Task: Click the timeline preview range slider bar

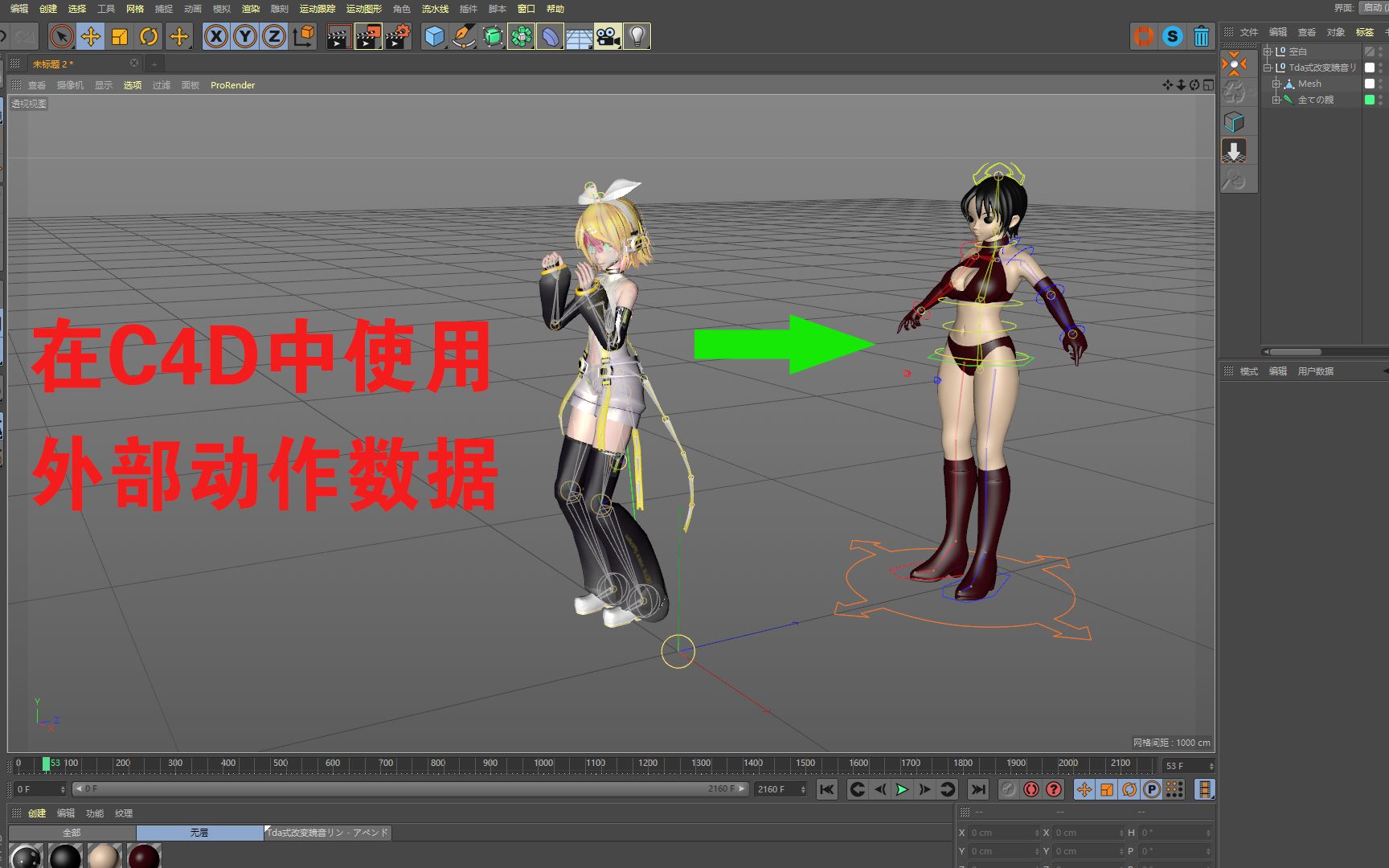Action: 410,789
